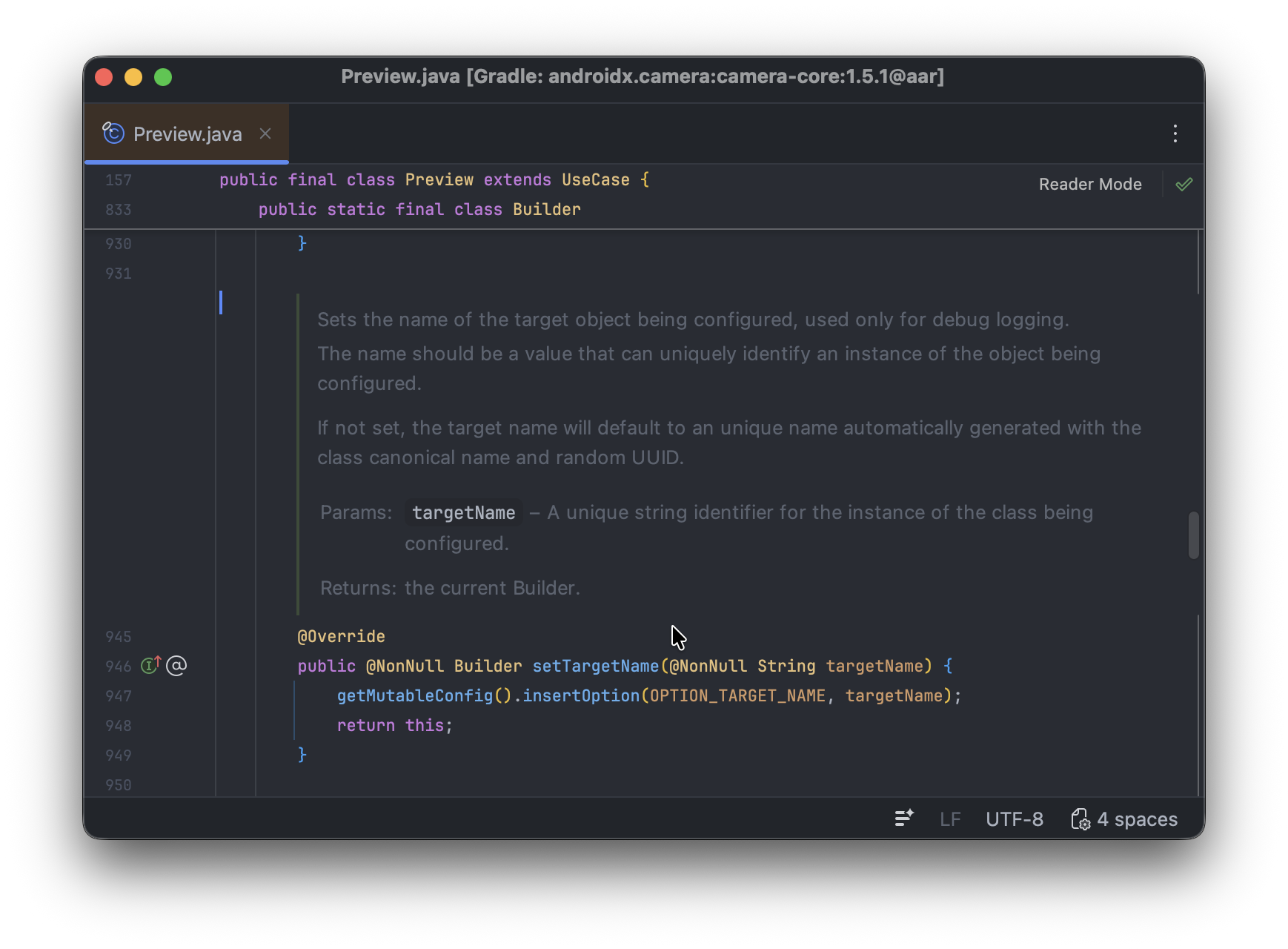
Task: Click the indent settings file icon
Action: click(x=1080, y=819)
